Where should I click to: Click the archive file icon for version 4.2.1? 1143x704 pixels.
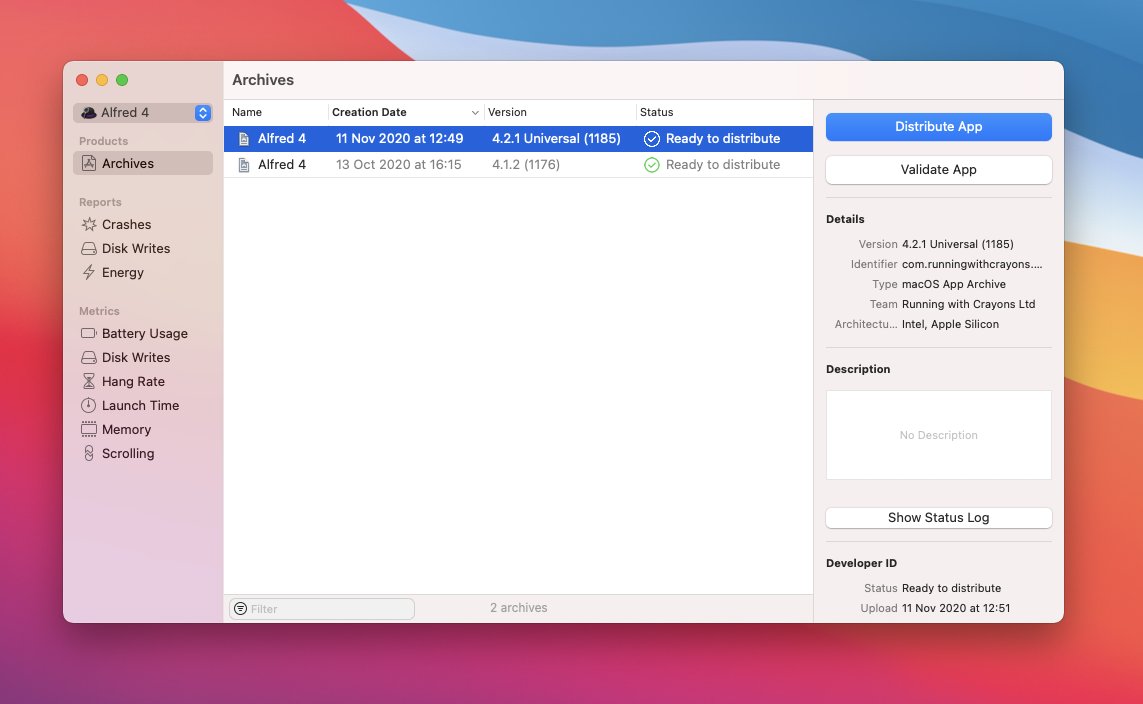tap(243, 138)
